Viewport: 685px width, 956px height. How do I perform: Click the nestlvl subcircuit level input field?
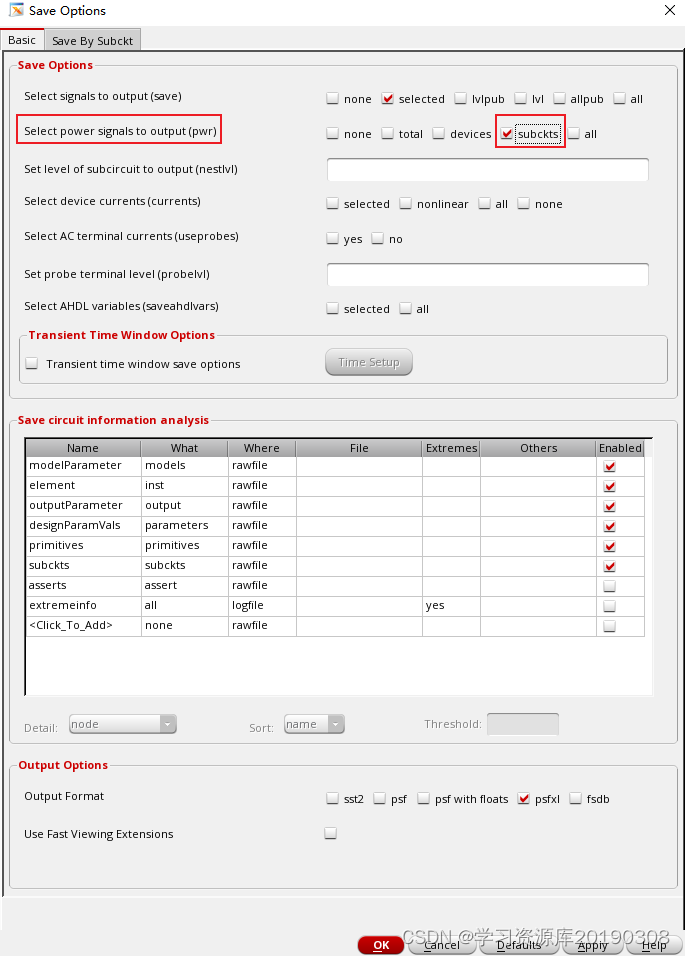click(x=487, y=169)
